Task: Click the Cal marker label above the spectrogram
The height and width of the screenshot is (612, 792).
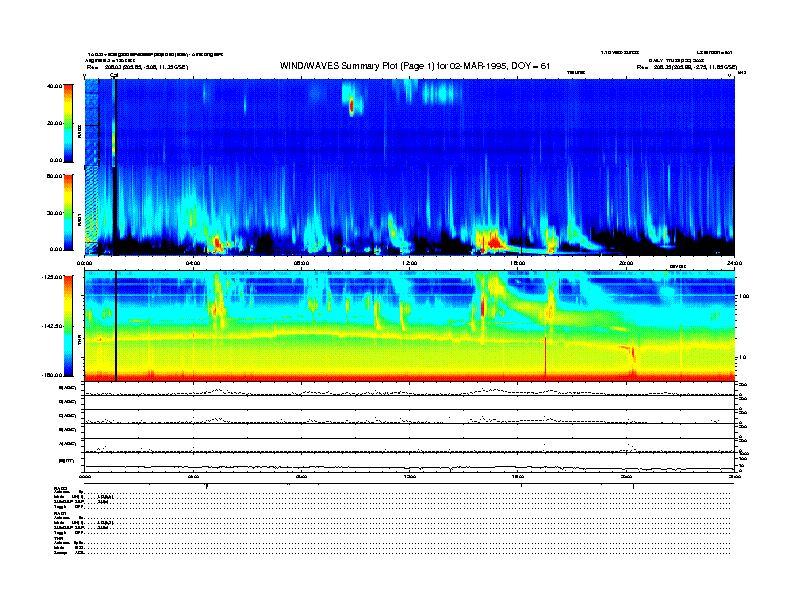Action: tap(114, 75)
